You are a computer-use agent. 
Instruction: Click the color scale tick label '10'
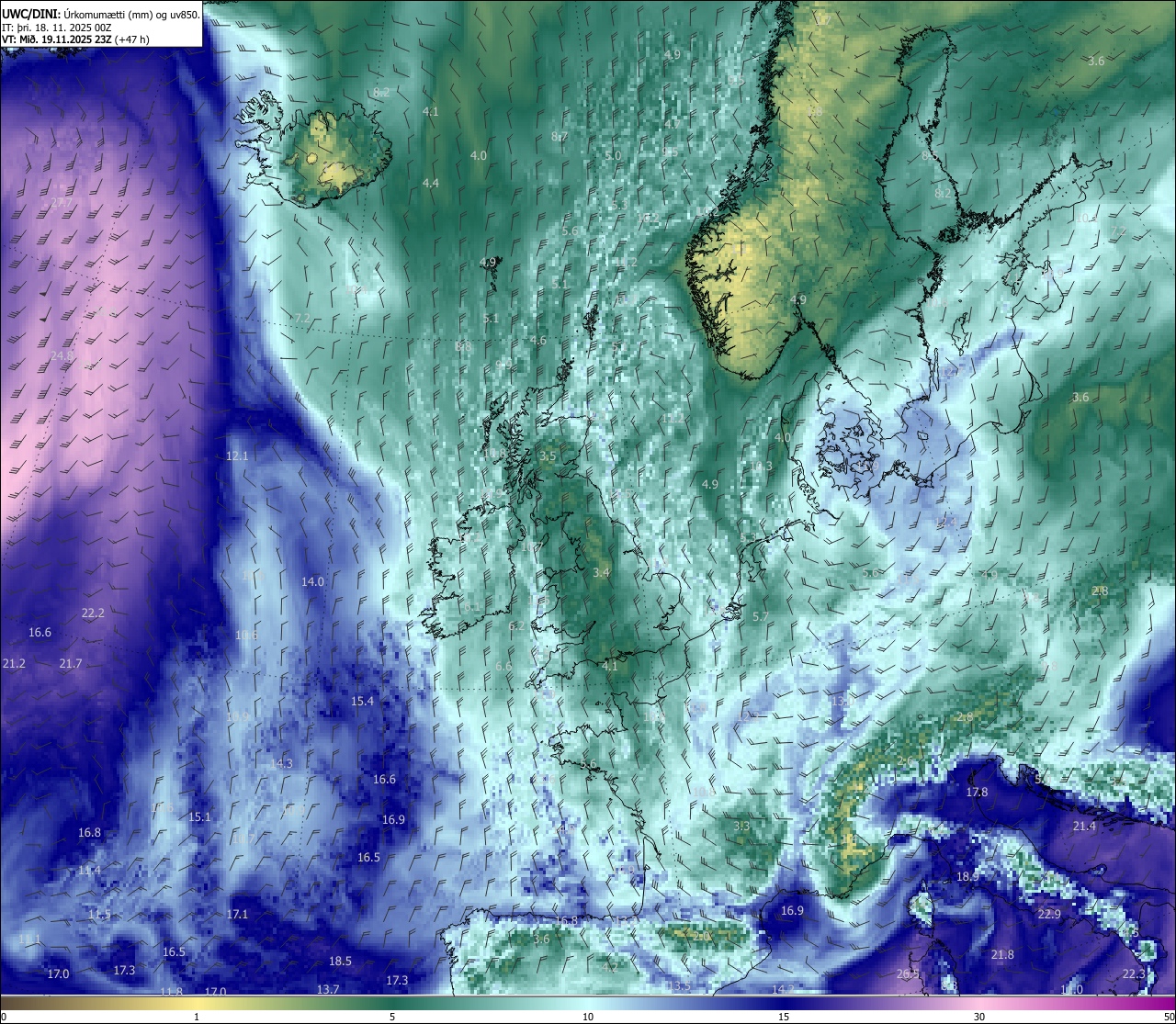tap(588, 1017)
